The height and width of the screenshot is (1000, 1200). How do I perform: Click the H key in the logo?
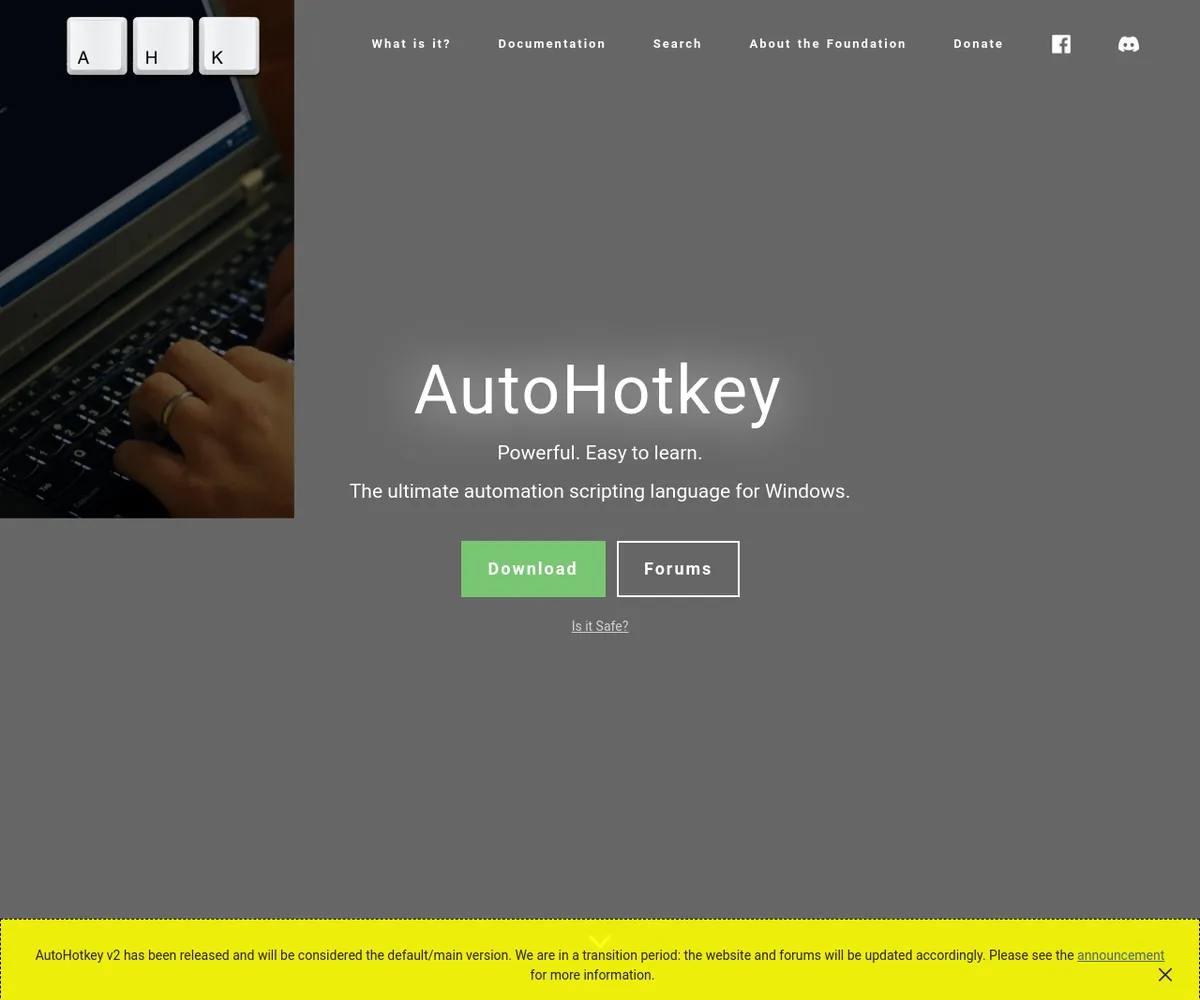pos(163,46)
